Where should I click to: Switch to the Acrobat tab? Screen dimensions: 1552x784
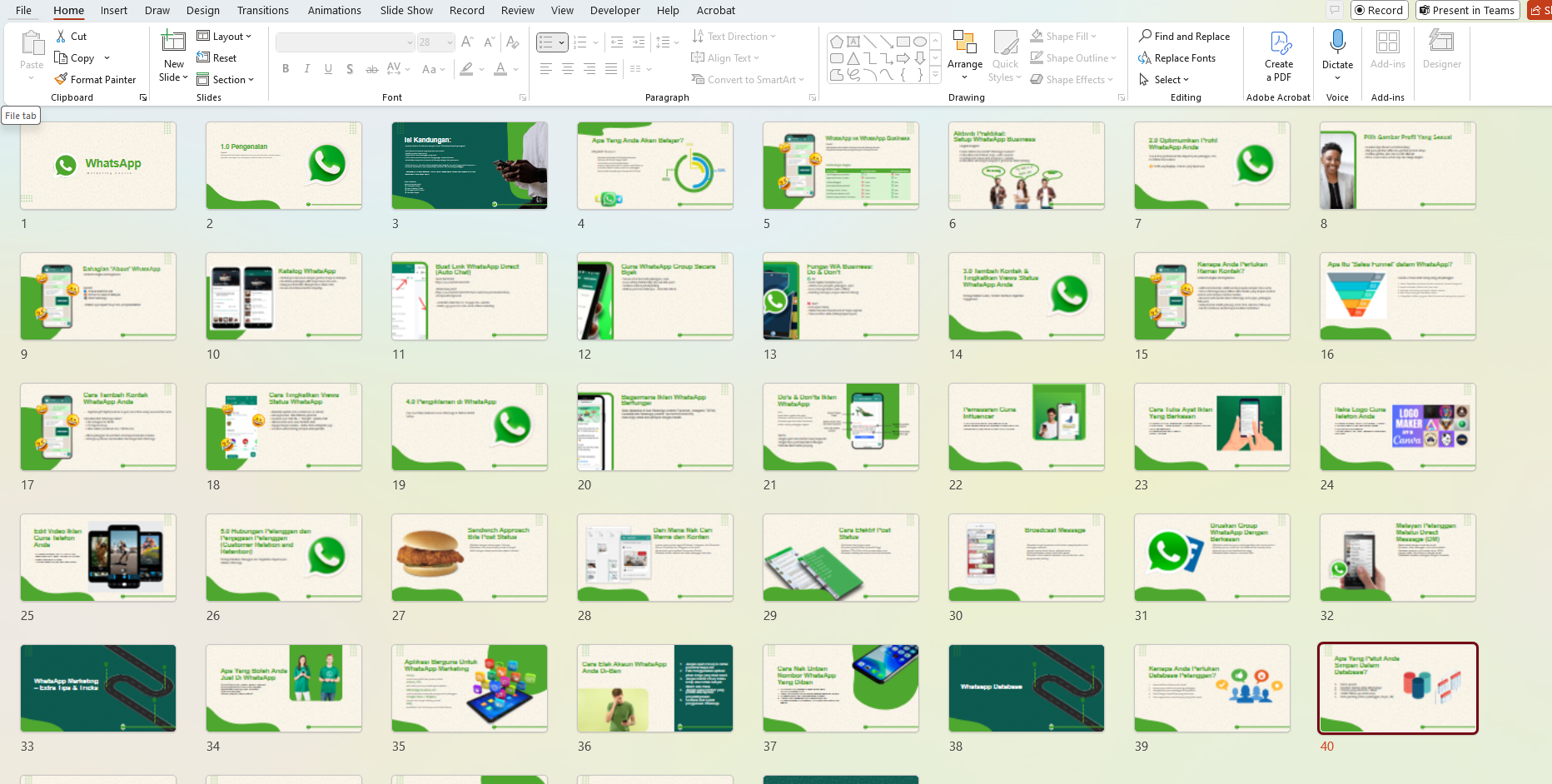(x=716, y=10)
